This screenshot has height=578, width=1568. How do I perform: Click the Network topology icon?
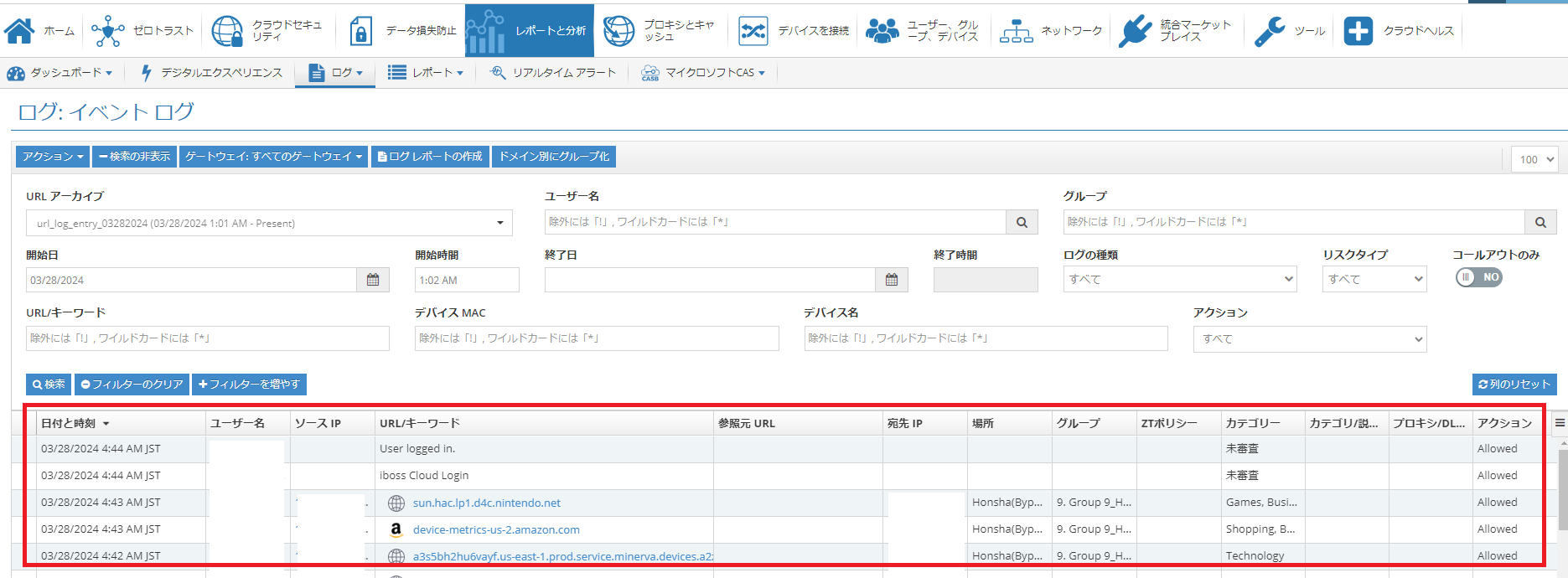[x=1016, y=31]
